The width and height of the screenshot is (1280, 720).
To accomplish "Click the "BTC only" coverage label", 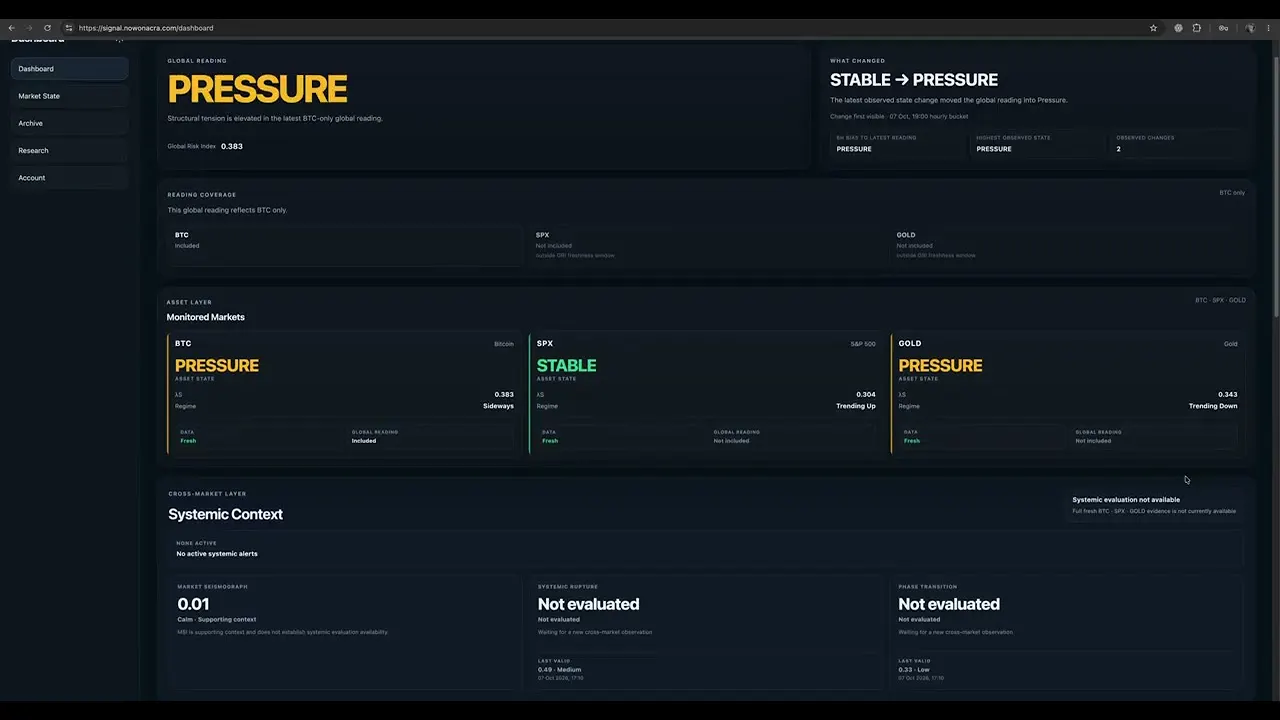I will pos(1232,192).
